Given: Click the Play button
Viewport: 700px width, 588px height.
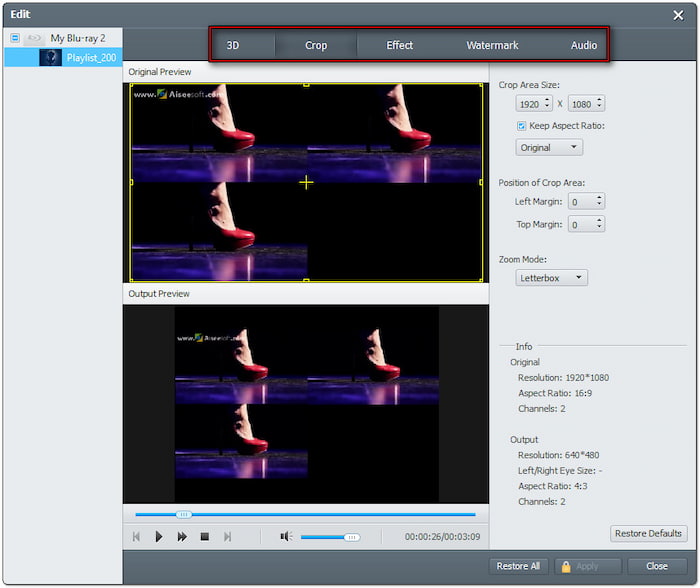Looking at the screenshot, I should click(159, 537).
